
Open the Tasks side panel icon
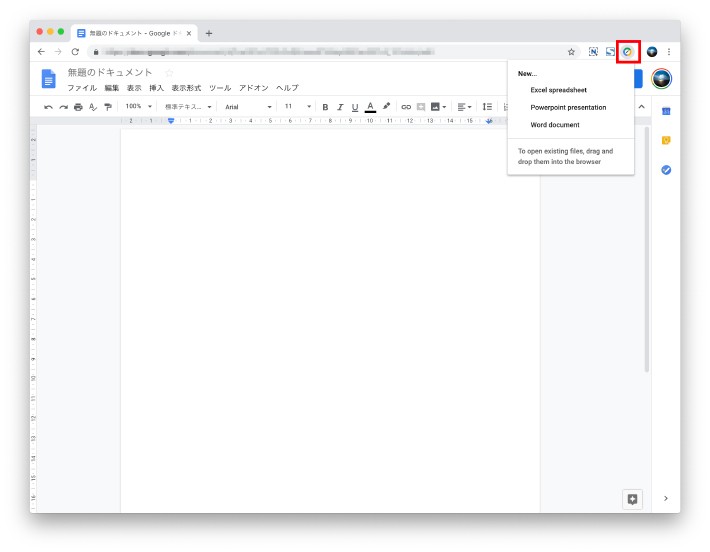(666, 170)
